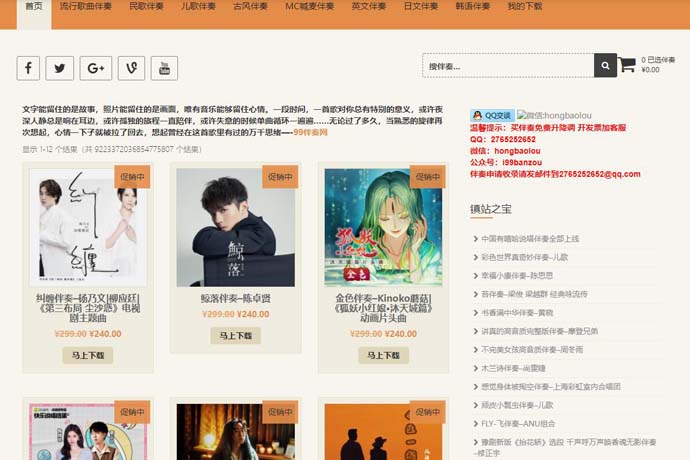This screenshot has width=690, height=460.
Task: Open the 日文伴奏 menu
Action: pyautogui.click(x=421, y=6)
